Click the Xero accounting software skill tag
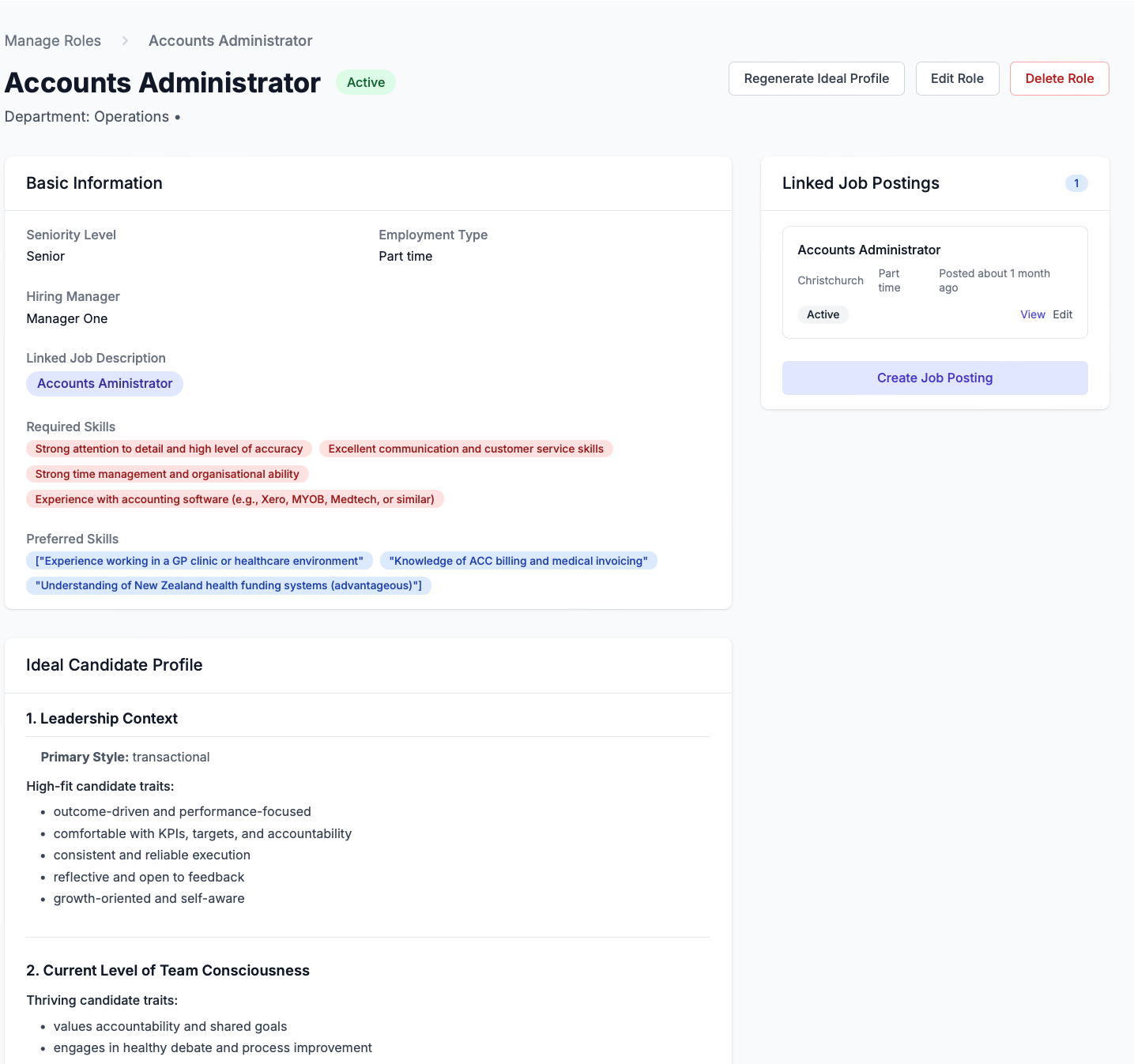This screenshot has width=1134, height=1064. (235, 498)
